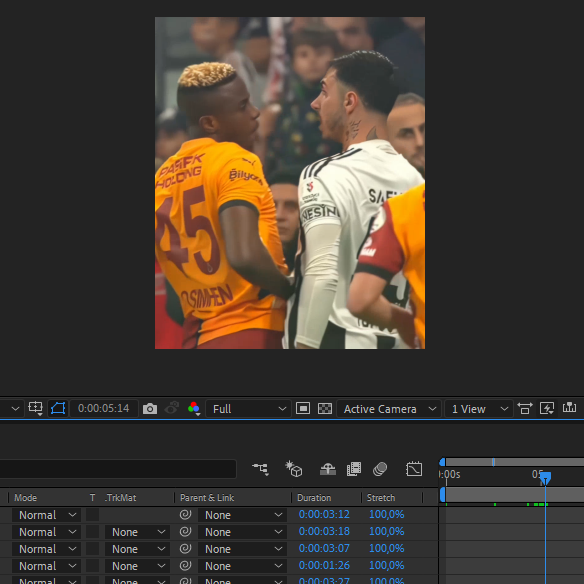Open the Graph Editor icon
The image size is (584, 584).
point(414,469)
